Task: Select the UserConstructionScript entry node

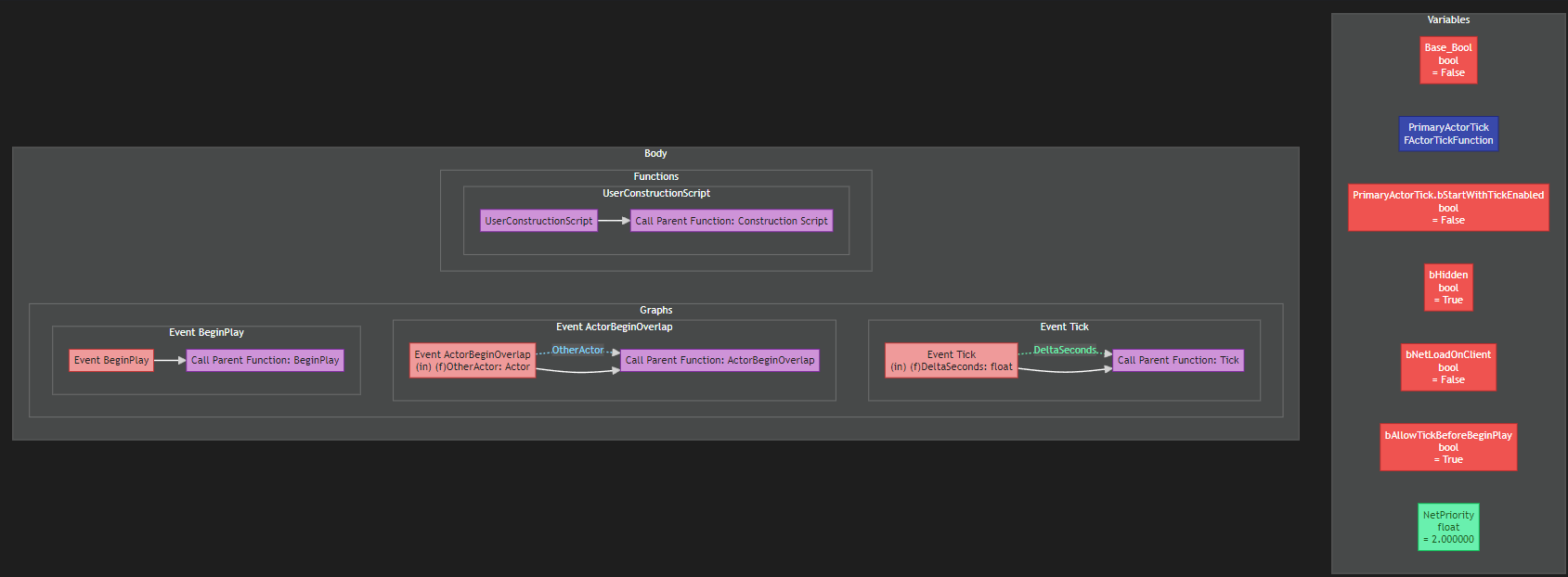Action: point(538,221)
